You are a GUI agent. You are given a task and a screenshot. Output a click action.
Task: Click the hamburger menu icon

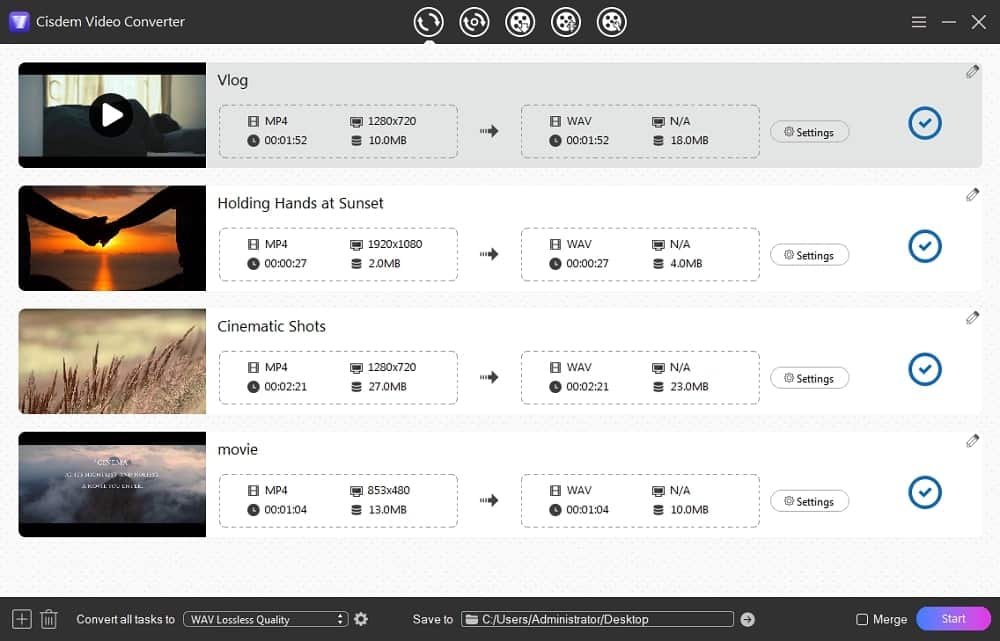tap(919, 21)
